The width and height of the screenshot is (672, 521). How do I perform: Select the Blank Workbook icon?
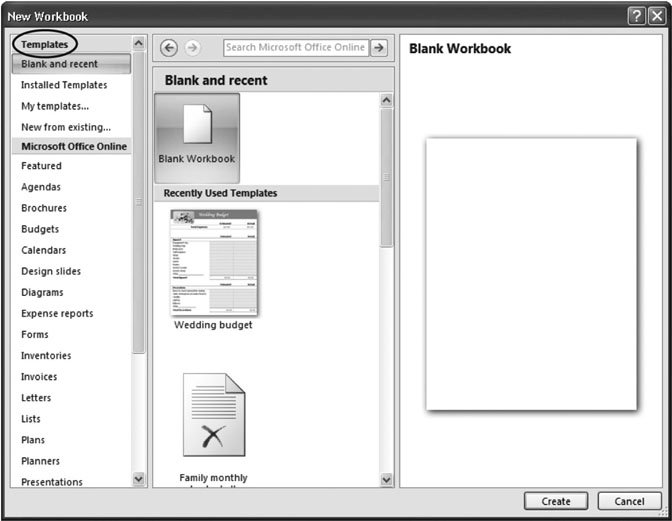click(x=197, y=136)
